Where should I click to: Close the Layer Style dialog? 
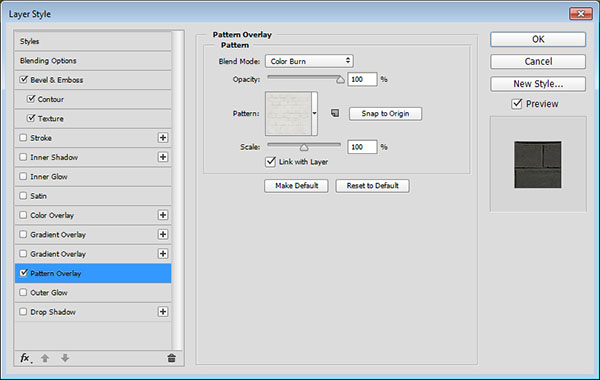581,14
